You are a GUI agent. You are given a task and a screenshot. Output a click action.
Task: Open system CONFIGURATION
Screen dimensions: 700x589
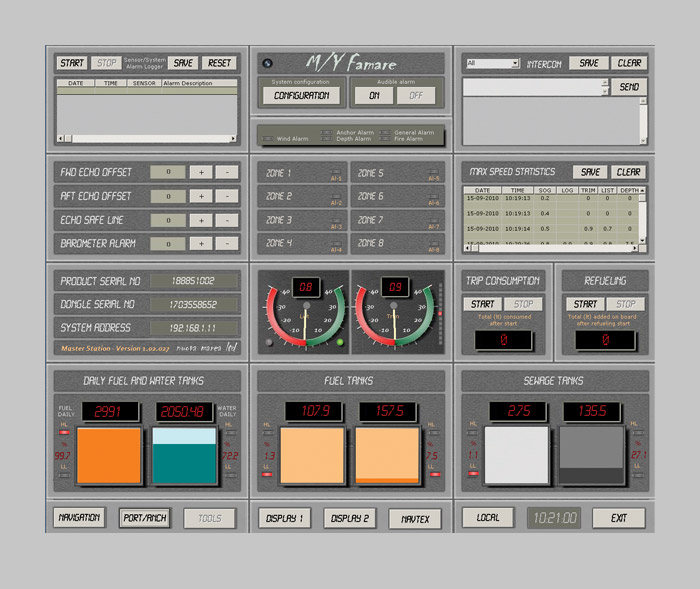click(x=301, y=96)
